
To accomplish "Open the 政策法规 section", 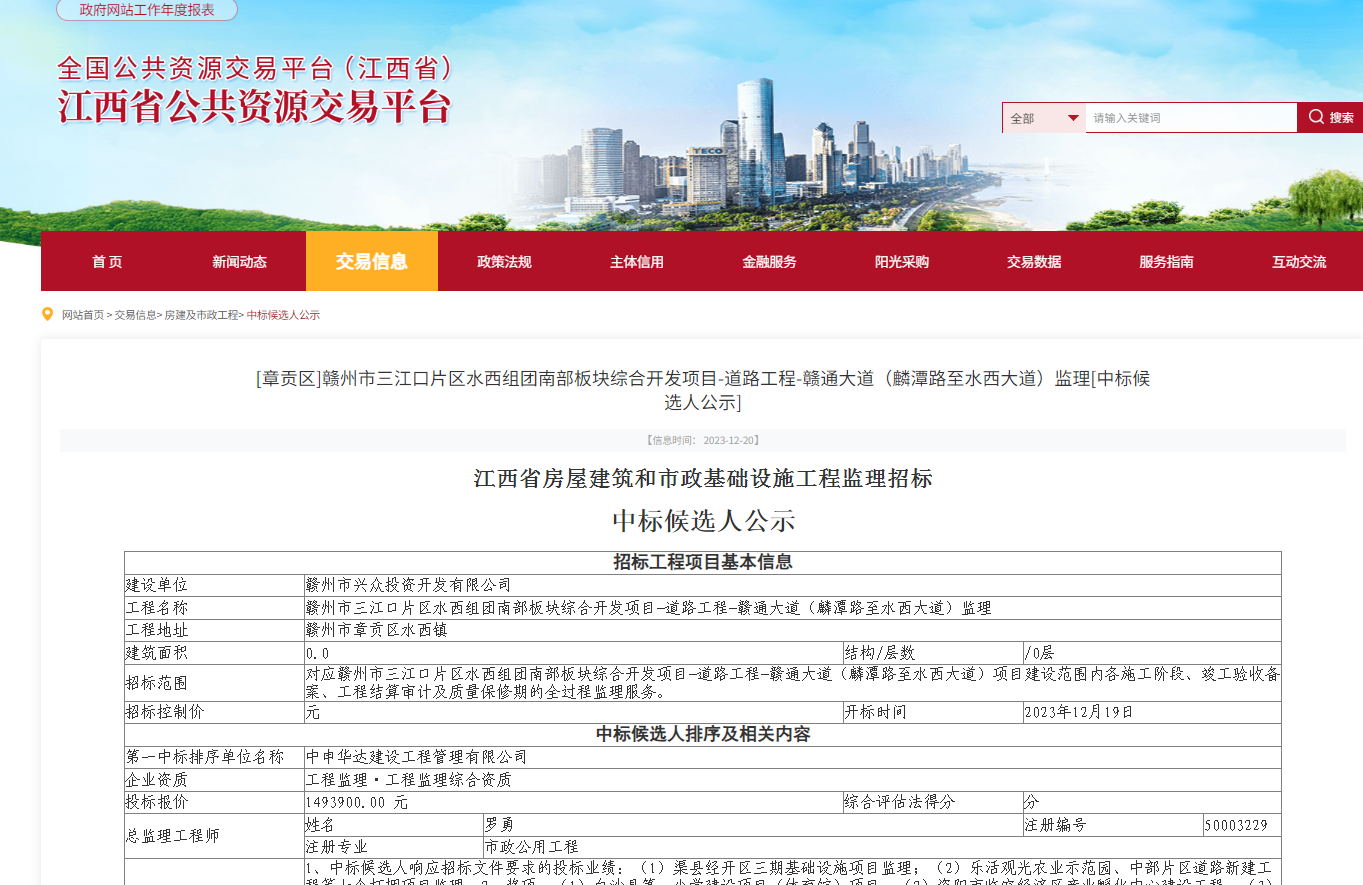I will [x=504, y=261].
